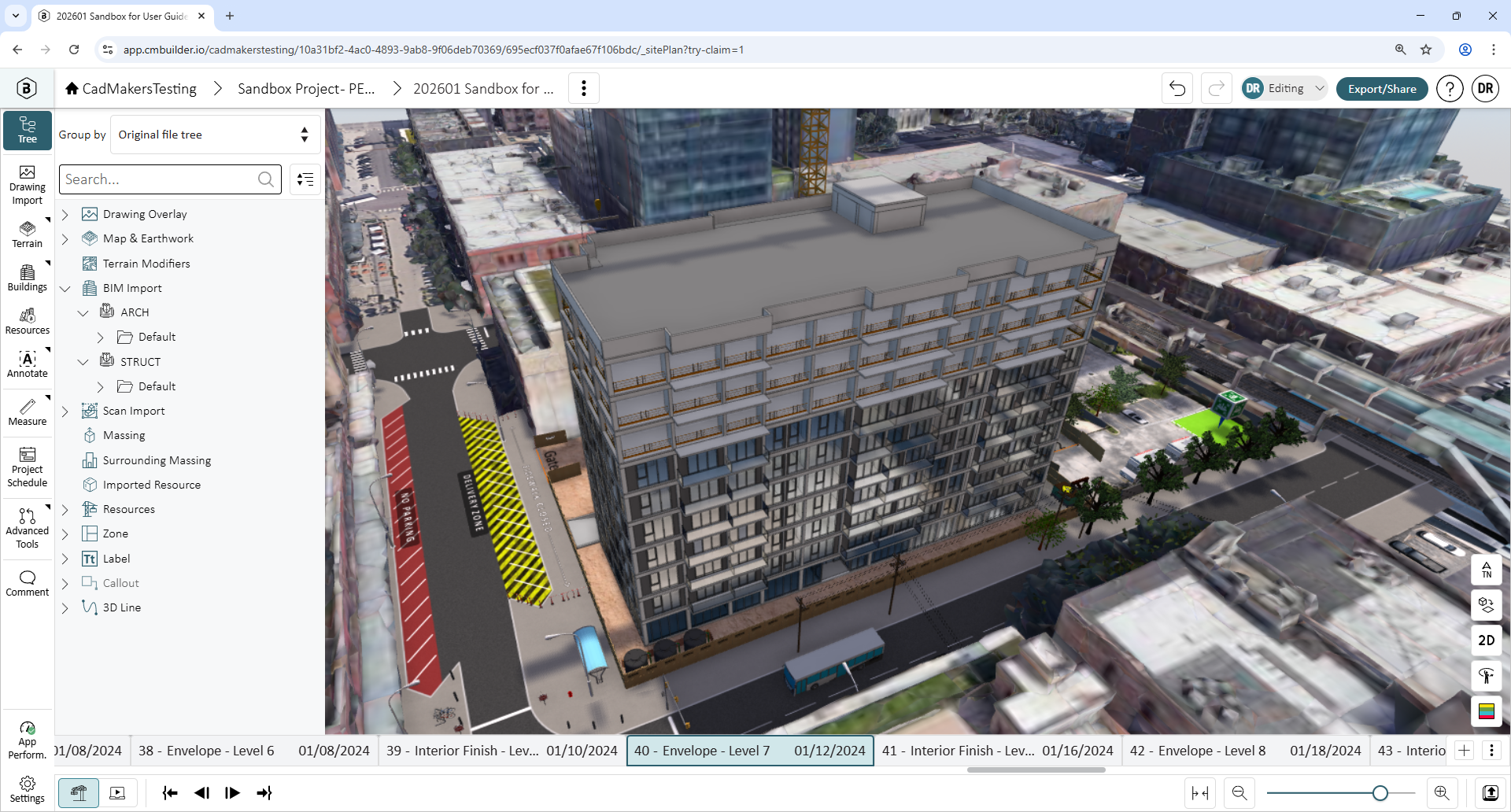
Task: Fit the timeline to width
Action: tap(1200, 793)
